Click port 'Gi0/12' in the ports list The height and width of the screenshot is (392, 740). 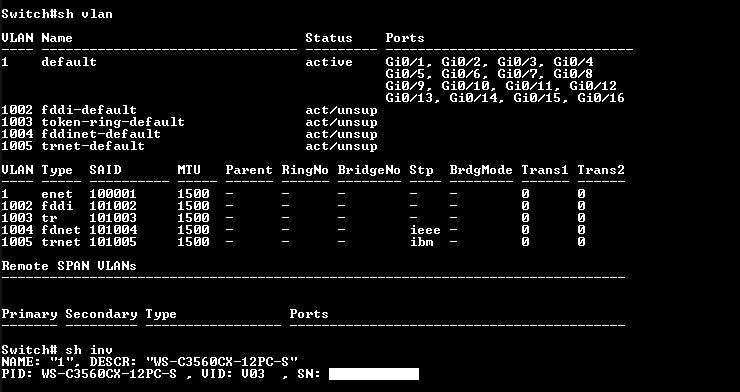(x=593, y=86)
